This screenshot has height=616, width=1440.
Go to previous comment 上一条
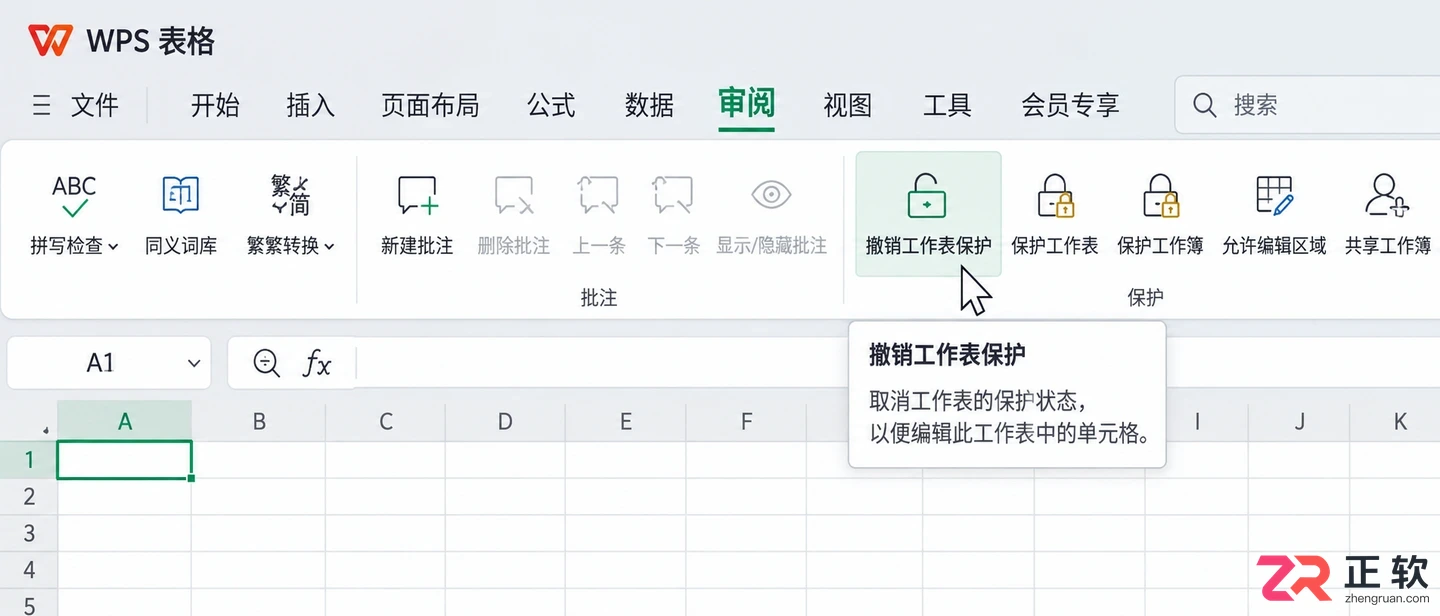click(598, 214)
